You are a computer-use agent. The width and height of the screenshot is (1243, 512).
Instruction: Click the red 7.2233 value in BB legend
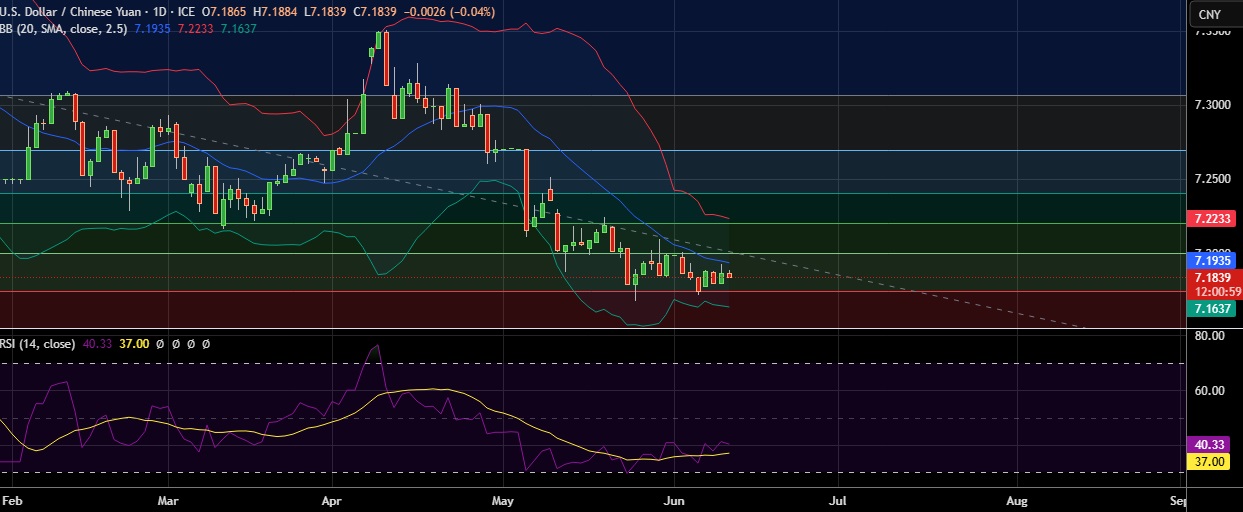point(196,29)
